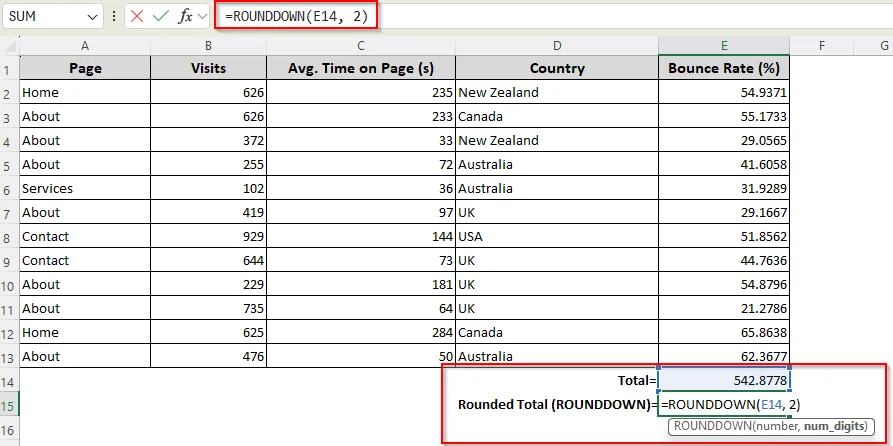Viewport: 893px width, 446px height.
Task: Open the formula bar options dots
Action: tap(114, 17)
